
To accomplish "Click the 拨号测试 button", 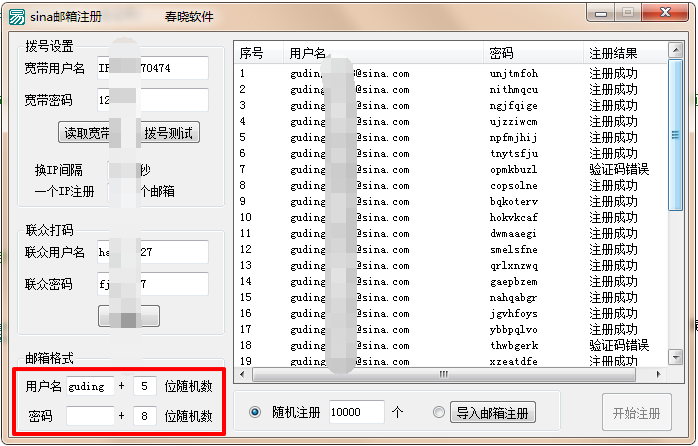I will (169, 133).
